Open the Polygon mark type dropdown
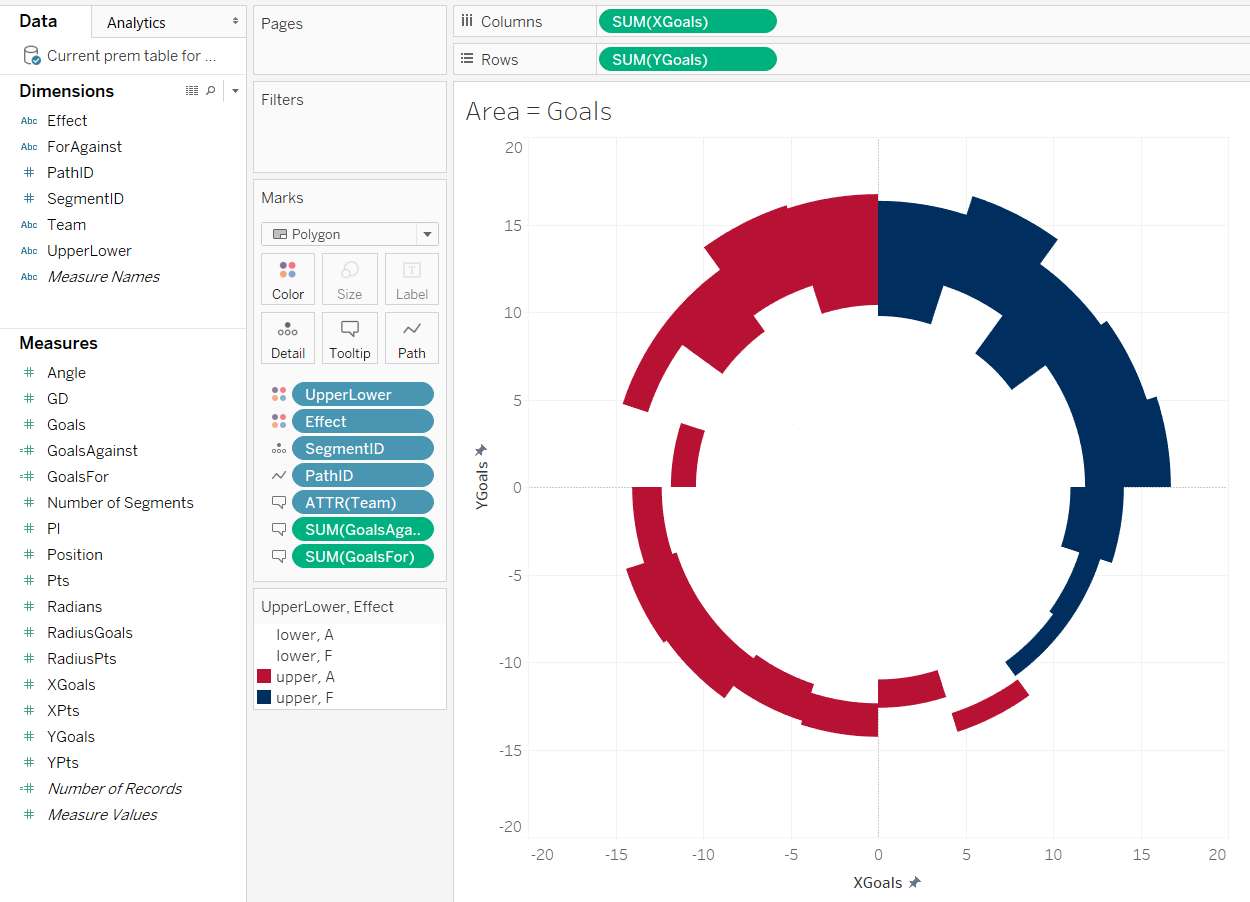 coord(350,234)
